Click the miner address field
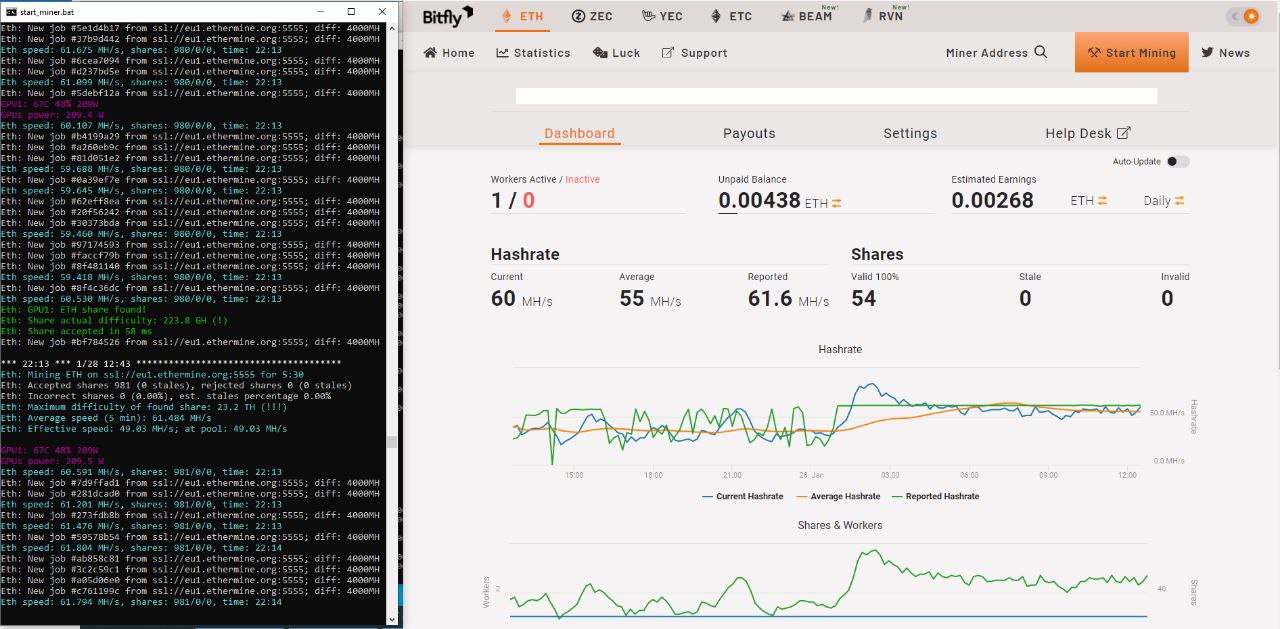Screen dimensions: 1280x629 [x=836, y=96]
